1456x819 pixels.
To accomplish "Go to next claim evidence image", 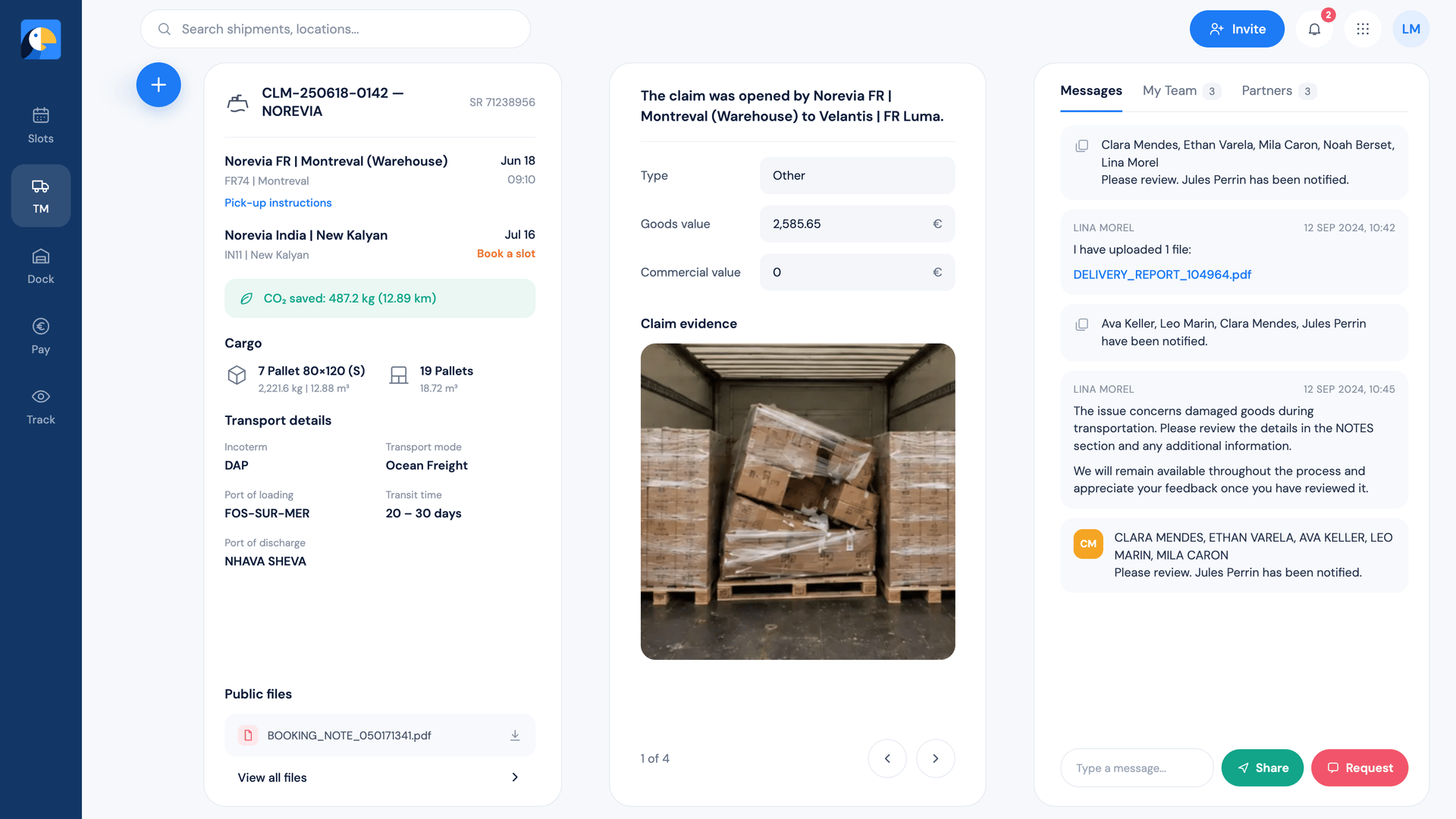I will point(935,758).
